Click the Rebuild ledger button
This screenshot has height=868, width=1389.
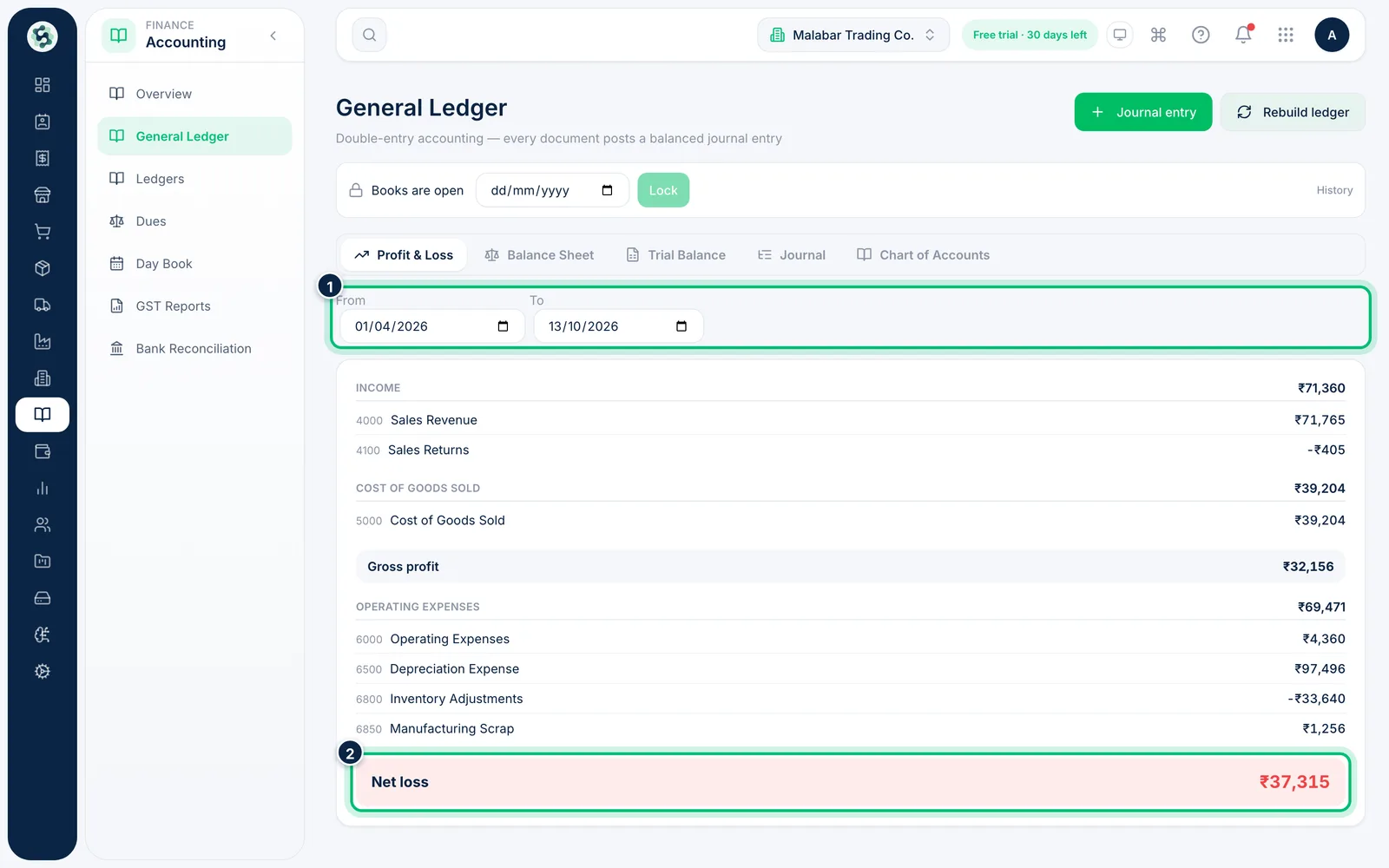(1293, 112)
